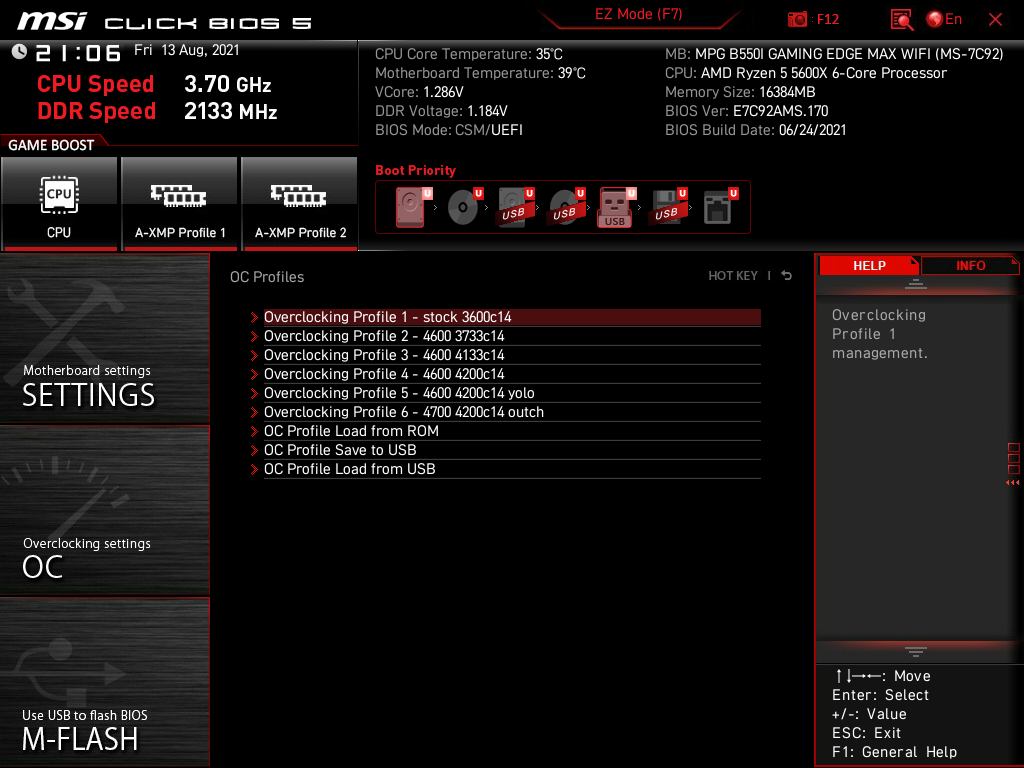The width and height of the screenshot is (1024, 768).
Task: Click the clock icon beside the time
Action: pyautogui.click(x=20, y=52)
